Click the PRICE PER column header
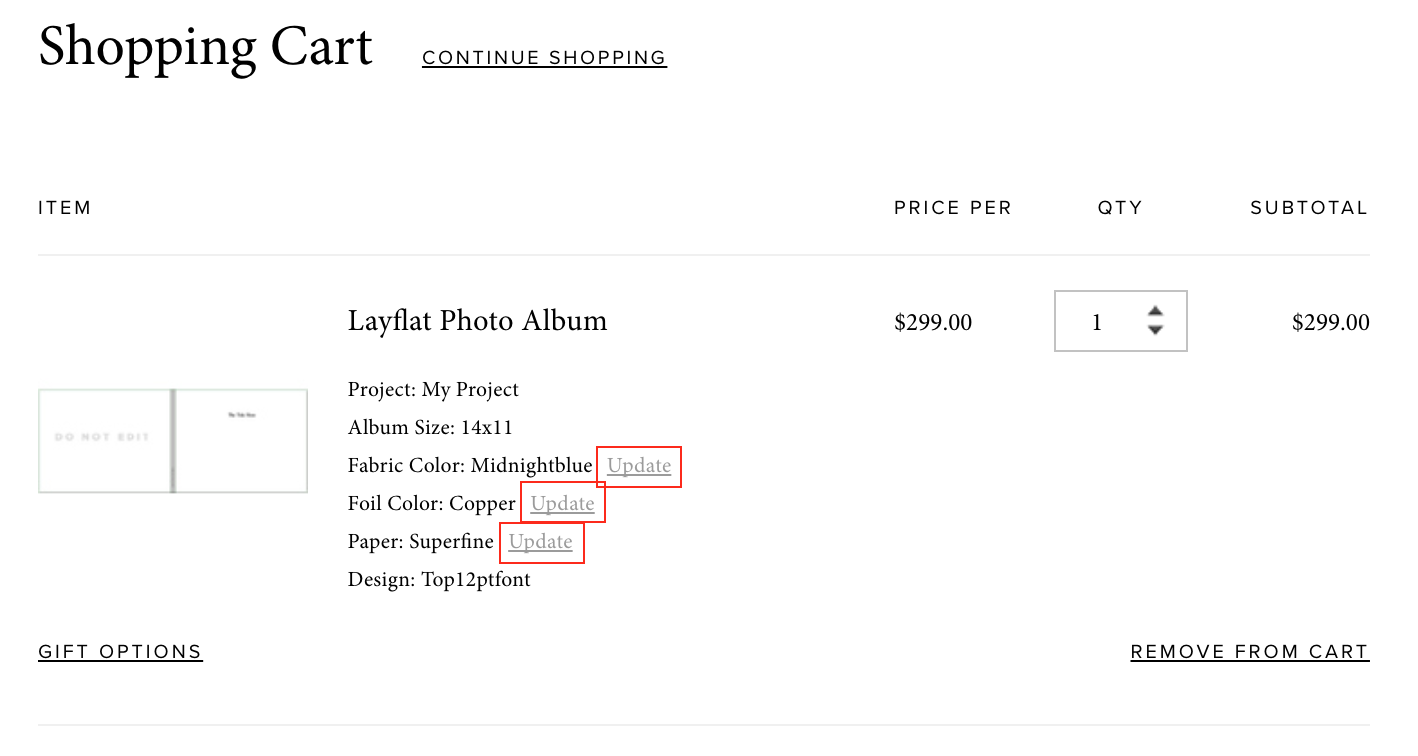Image resolution: width=1418 pixels, height=756 pixels. [x=953, y=208]
